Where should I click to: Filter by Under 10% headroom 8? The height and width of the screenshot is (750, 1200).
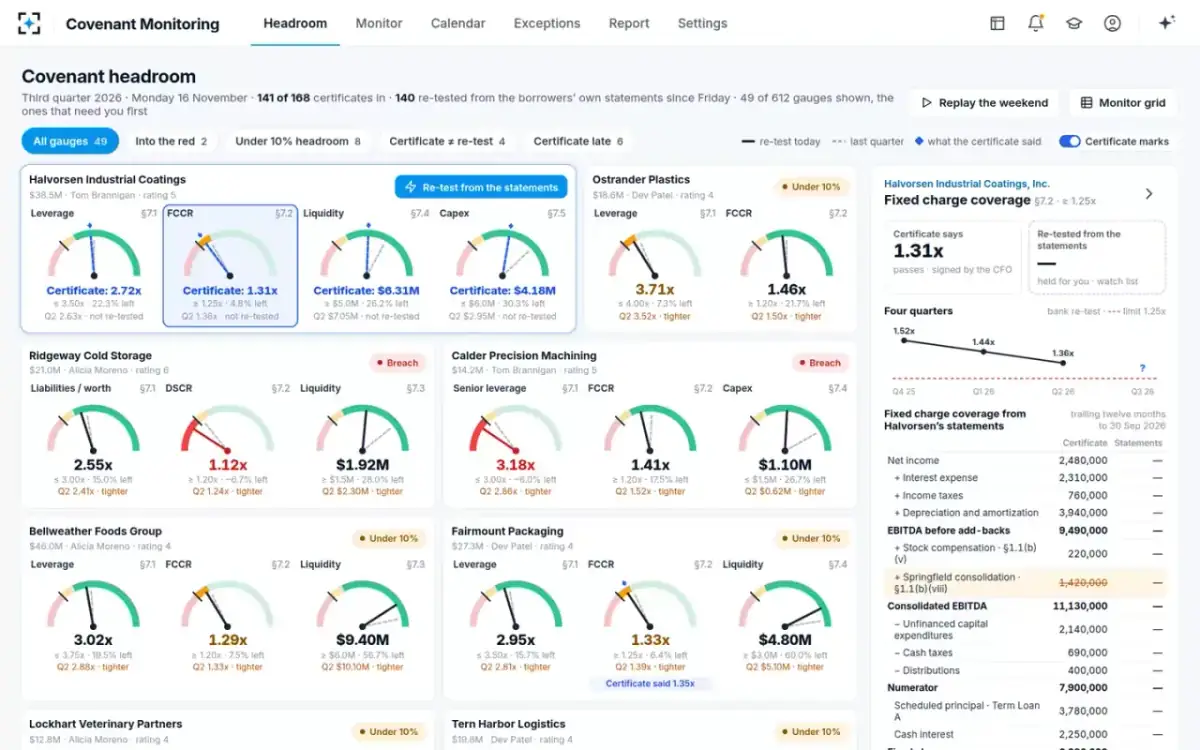298,142
